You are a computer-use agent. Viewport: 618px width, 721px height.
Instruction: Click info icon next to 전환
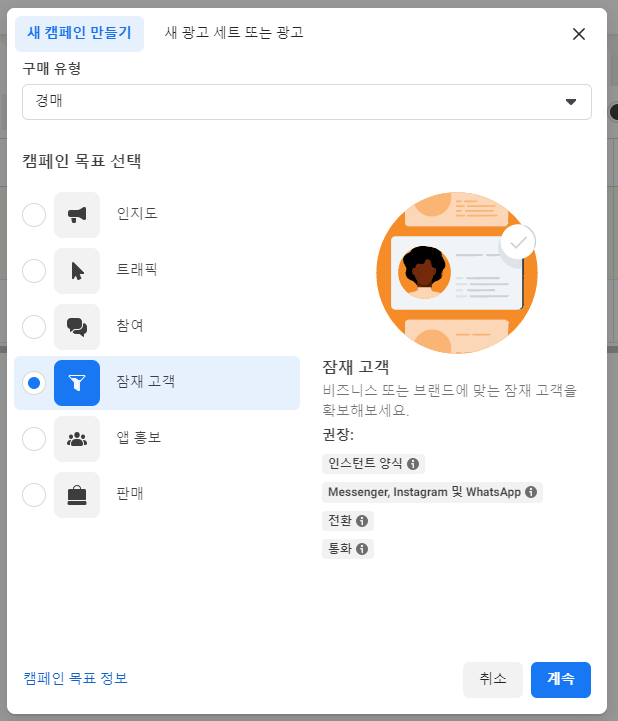362,521
